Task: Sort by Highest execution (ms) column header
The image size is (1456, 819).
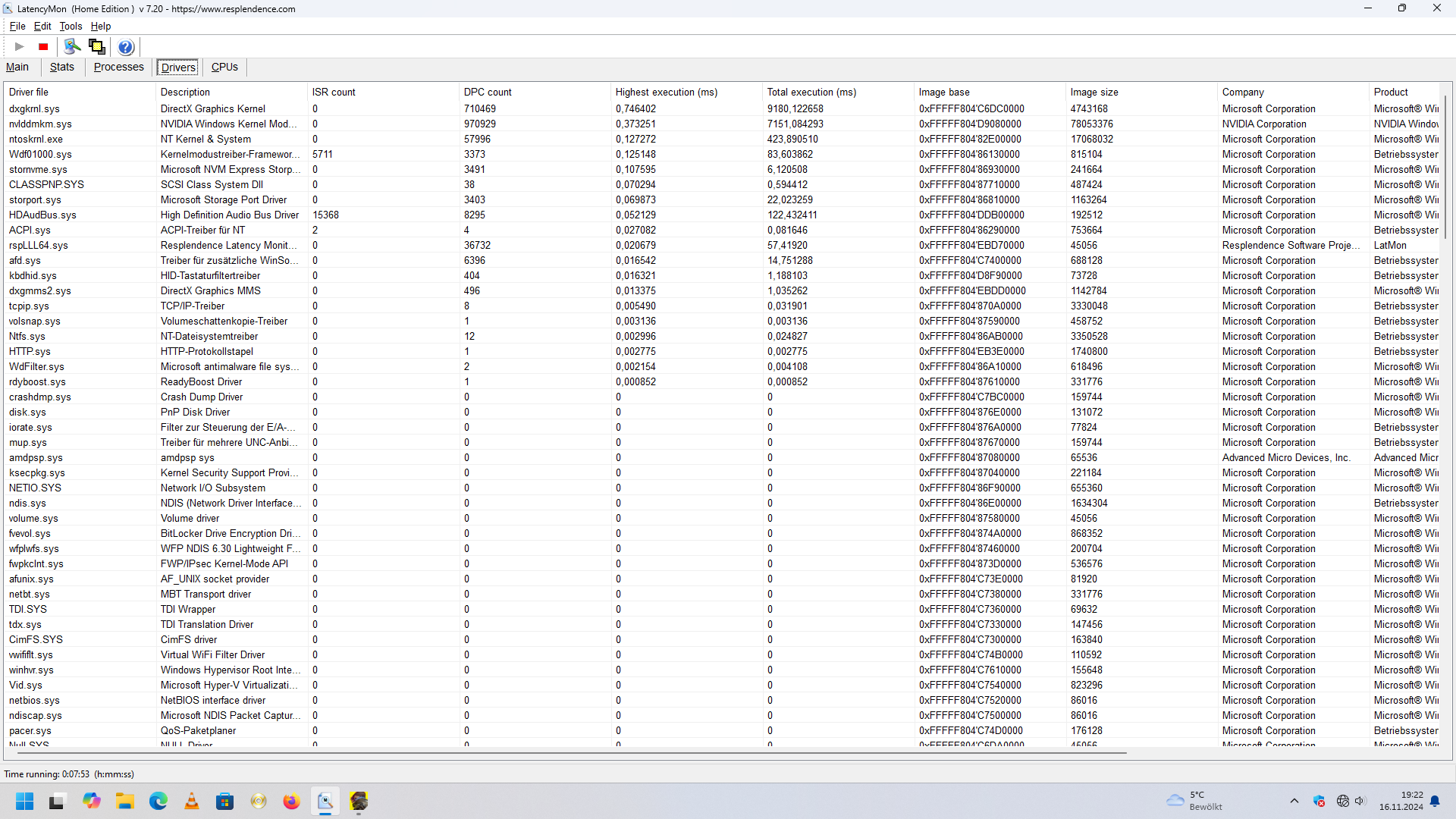Action: (666, 93)
